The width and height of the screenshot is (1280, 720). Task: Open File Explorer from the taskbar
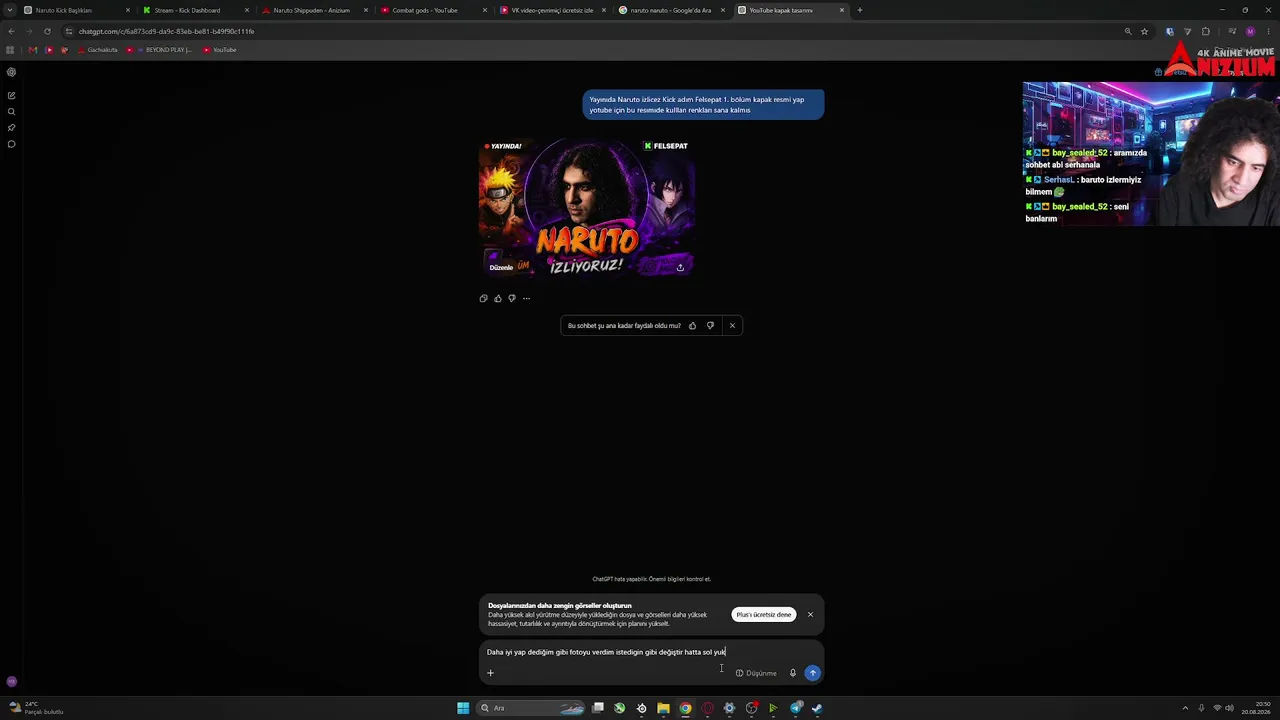click(663, 708)
